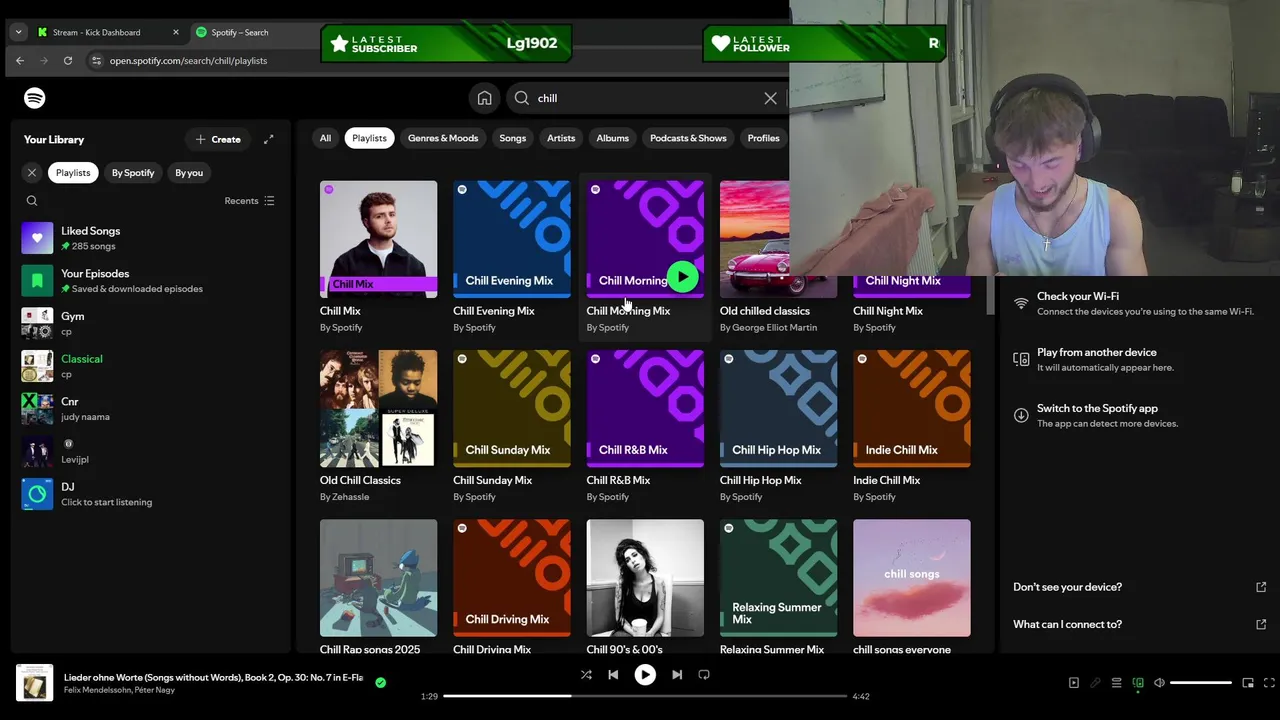Open the Now Playing view
Screen dimensions: 1280x720
coord(1074,683)
